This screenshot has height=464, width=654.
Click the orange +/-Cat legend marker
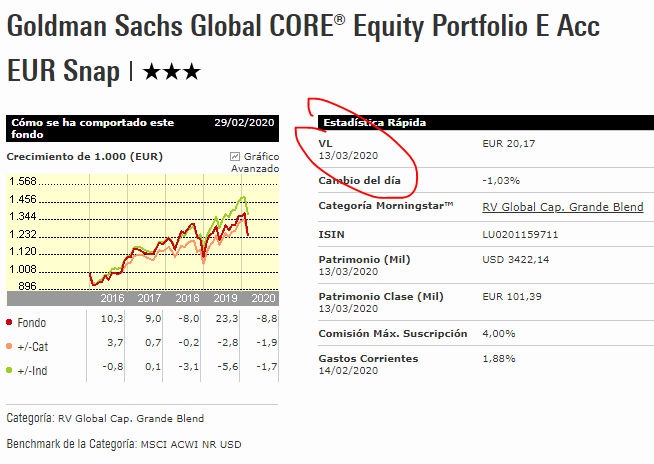pyautogui.click(x=10, y=345)
